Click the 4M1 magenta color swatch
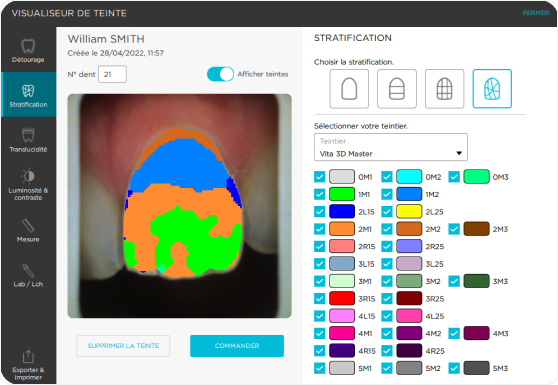Image resolution: width=558 pixels, height=385 pixels. click(342, 333)
